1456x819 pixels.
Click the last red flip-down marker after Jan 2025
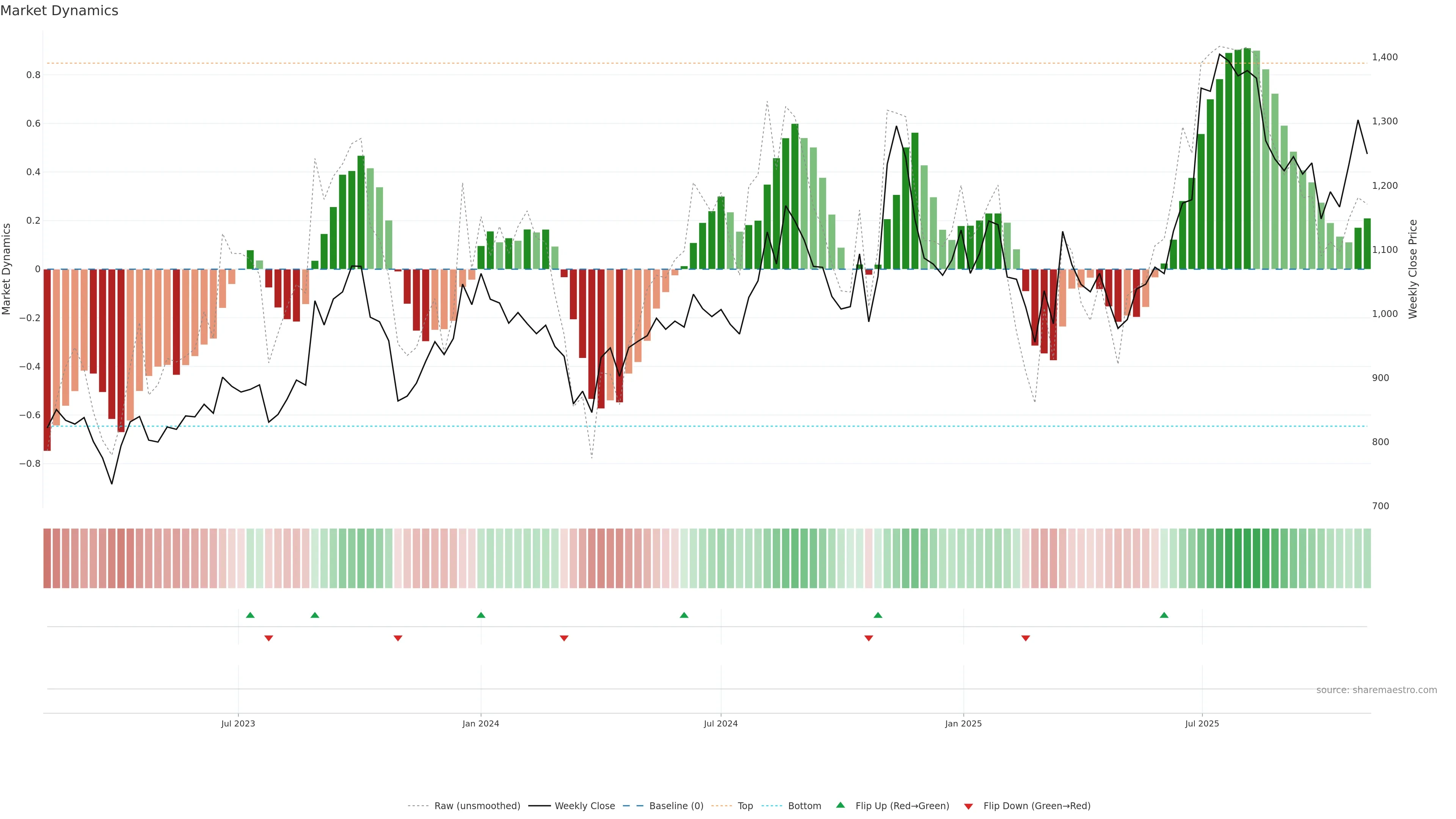(1025, 638)
